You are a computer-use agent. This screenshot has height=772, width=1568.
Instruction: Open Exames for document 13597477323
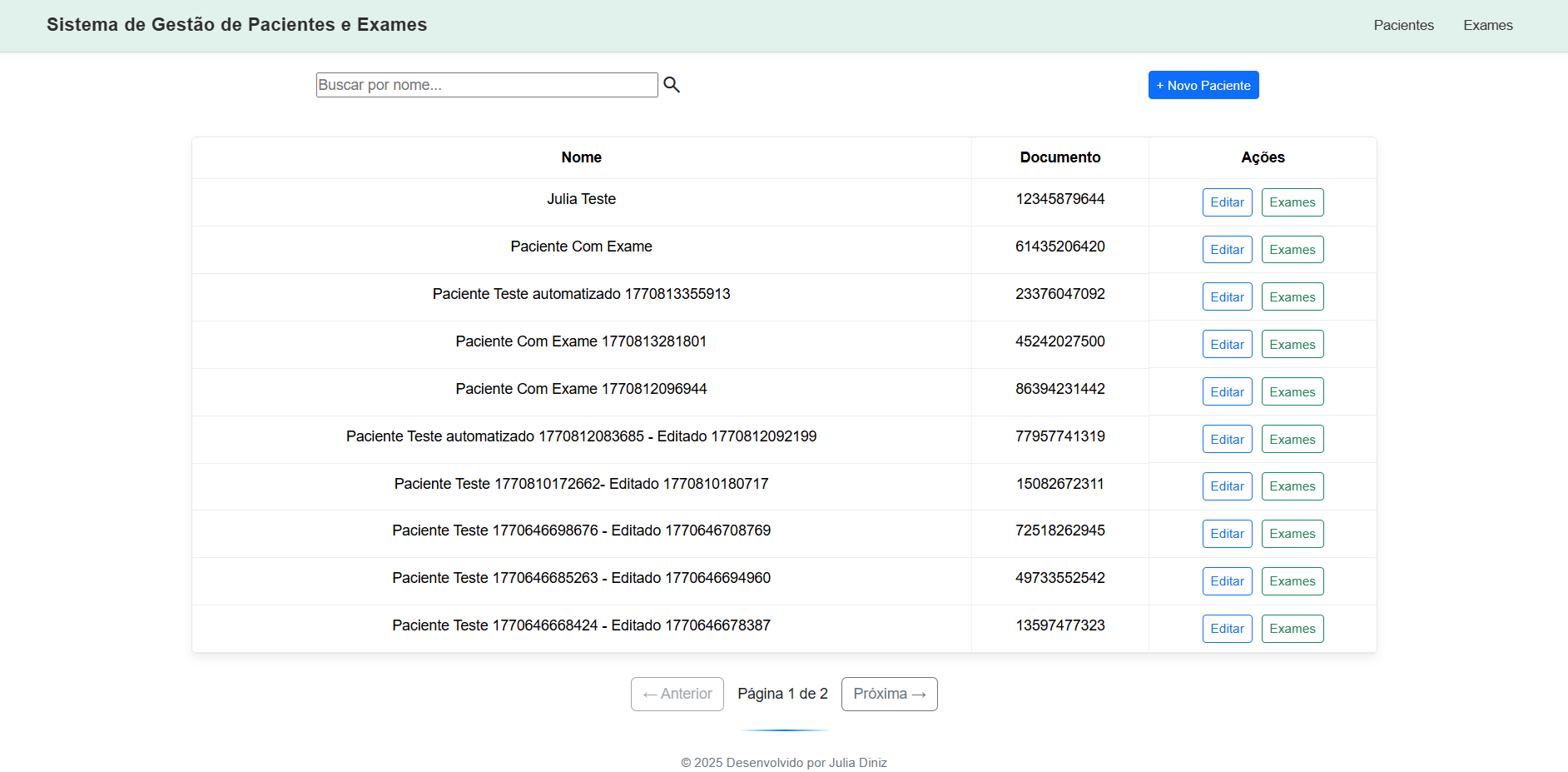tap(1293, 629)
